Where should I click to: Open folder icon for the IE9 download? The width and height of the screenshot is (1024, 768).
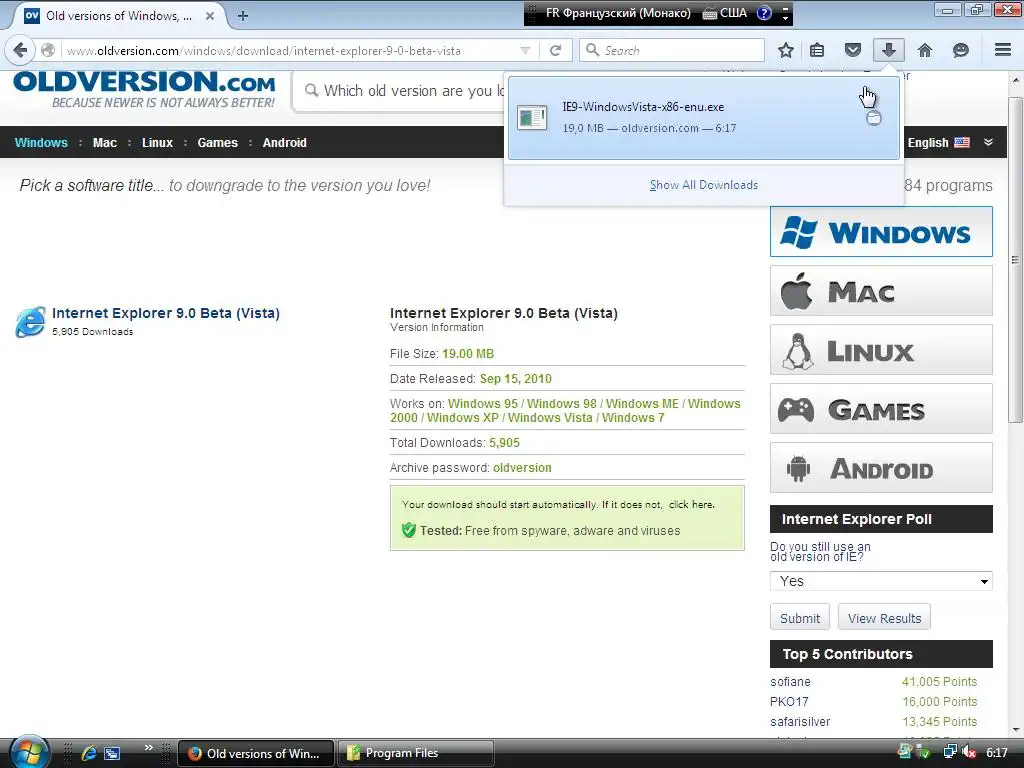coord(873,118)
